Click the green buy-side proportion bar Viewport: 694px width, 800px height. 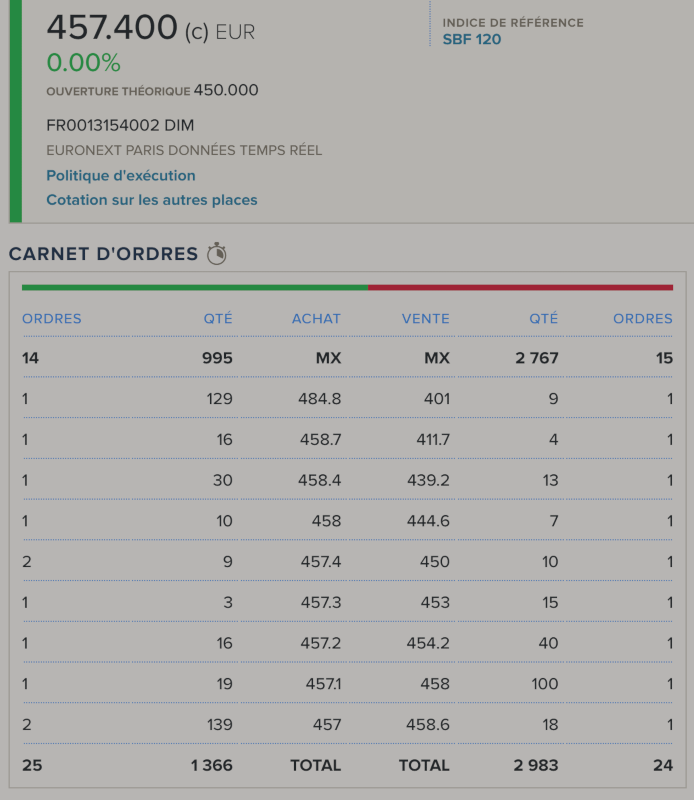pyautogui.click(x=195, y=288)
